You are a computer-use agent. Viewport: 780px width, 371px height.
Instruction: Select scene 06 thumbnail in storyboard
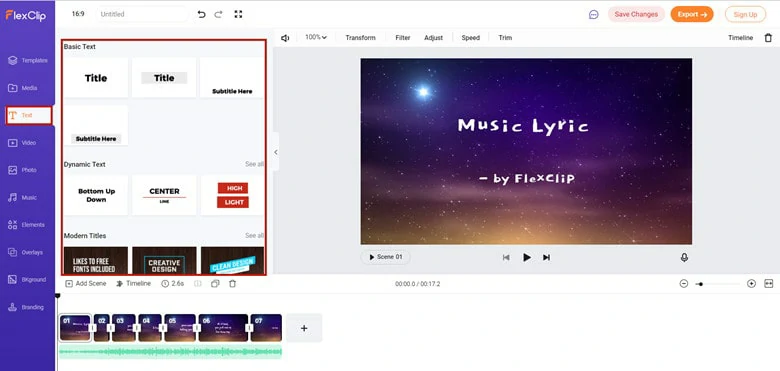(x=223, y=327)
